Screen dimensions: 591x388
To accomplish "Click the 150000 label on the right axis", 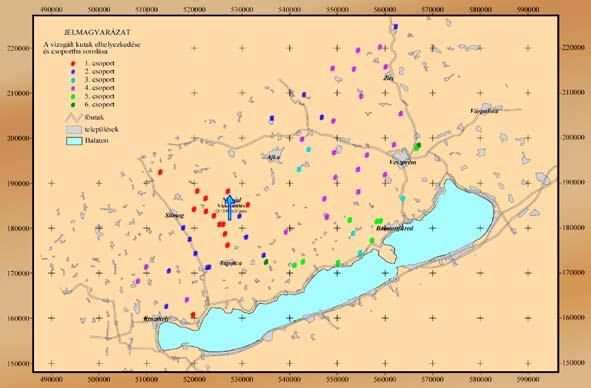I will [x=573, y=363].
